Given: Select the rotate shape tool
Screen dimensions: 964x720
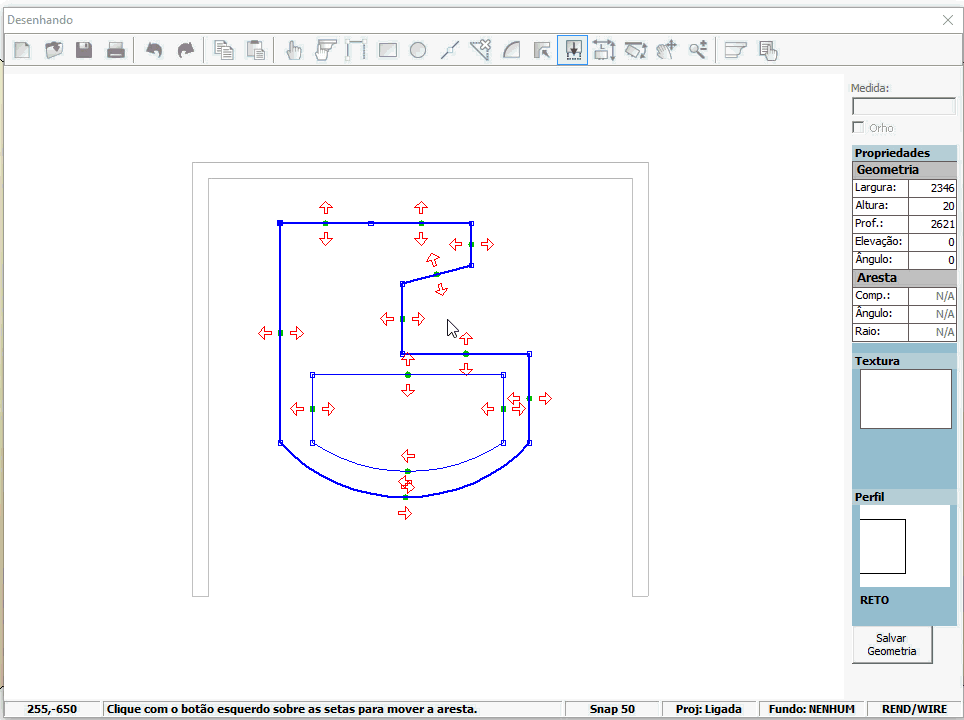Looking at the screenshot, I should pyautogui.click(x=636, y=50).
